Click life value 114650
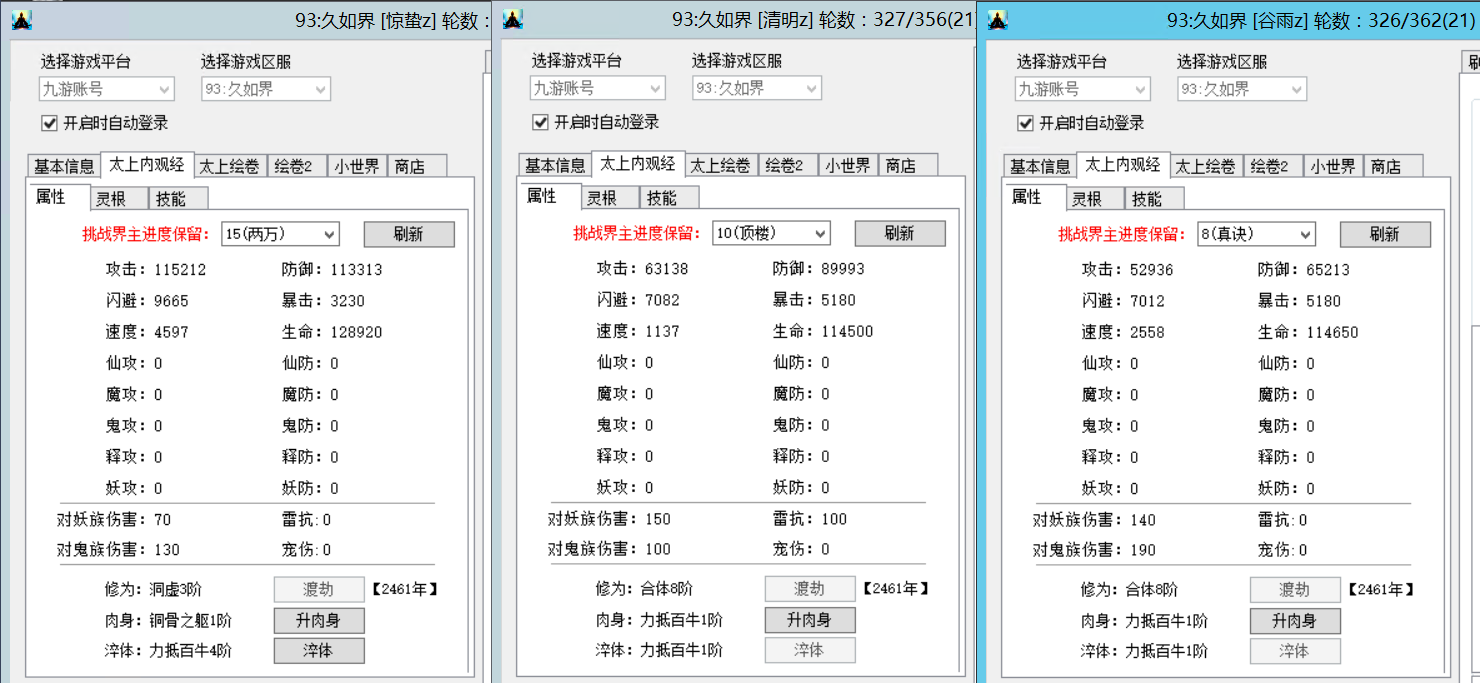Screen dimensions: 1480x683 coord(1332,332)
